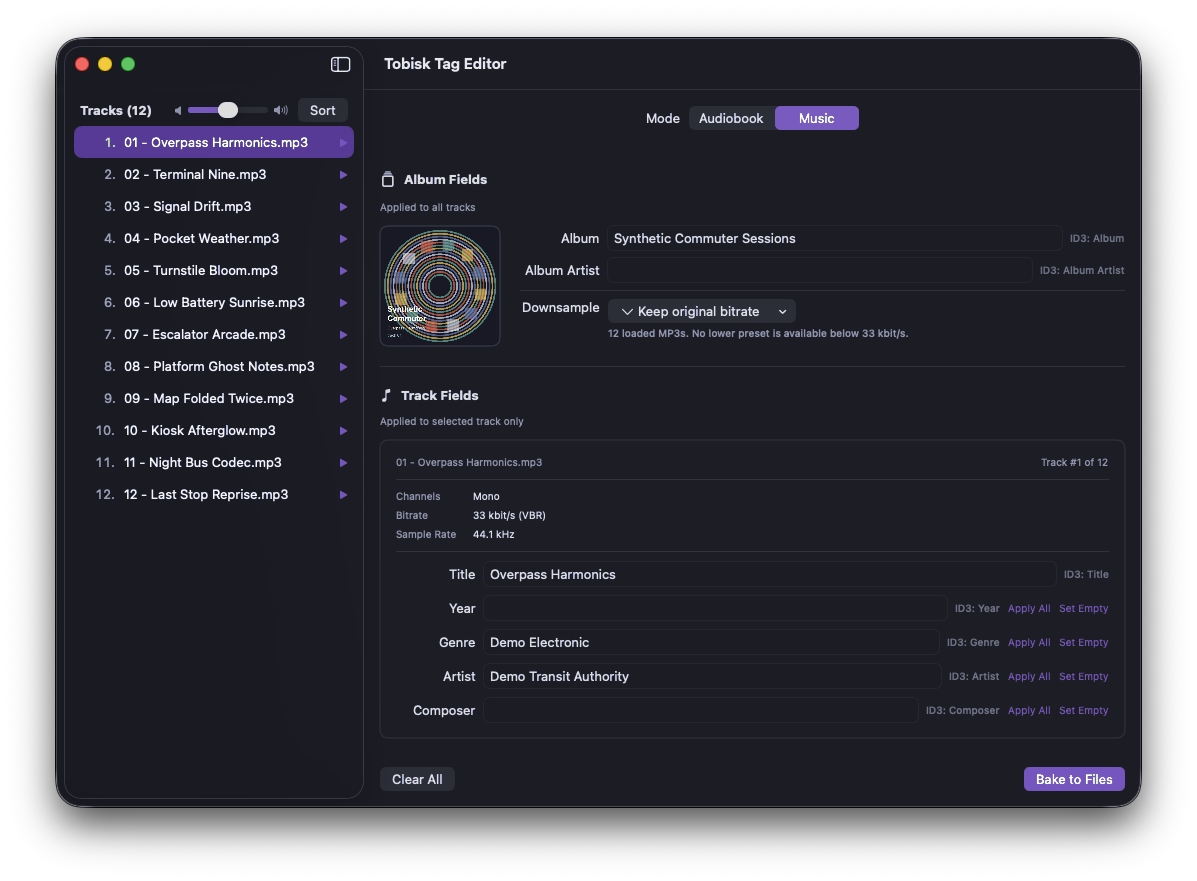Screen dimensions: 1197x881
Task: Set Composer field empty
Action: click(x=1083, y=711)
